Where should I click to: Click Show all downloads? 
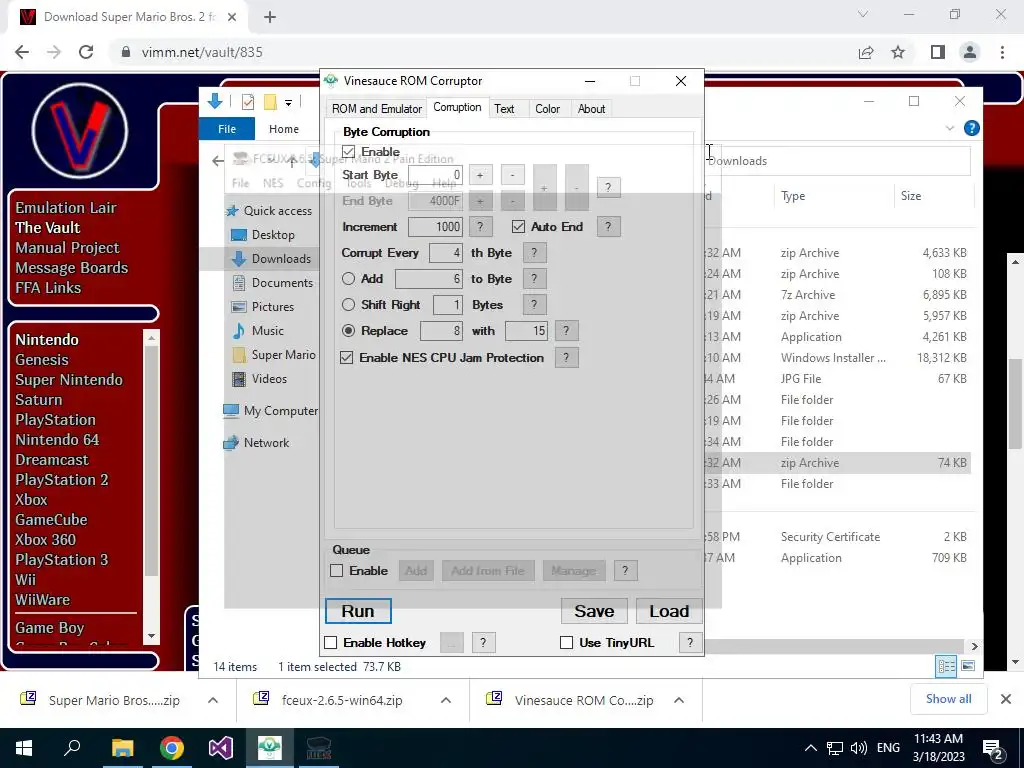tap(948, 699)
